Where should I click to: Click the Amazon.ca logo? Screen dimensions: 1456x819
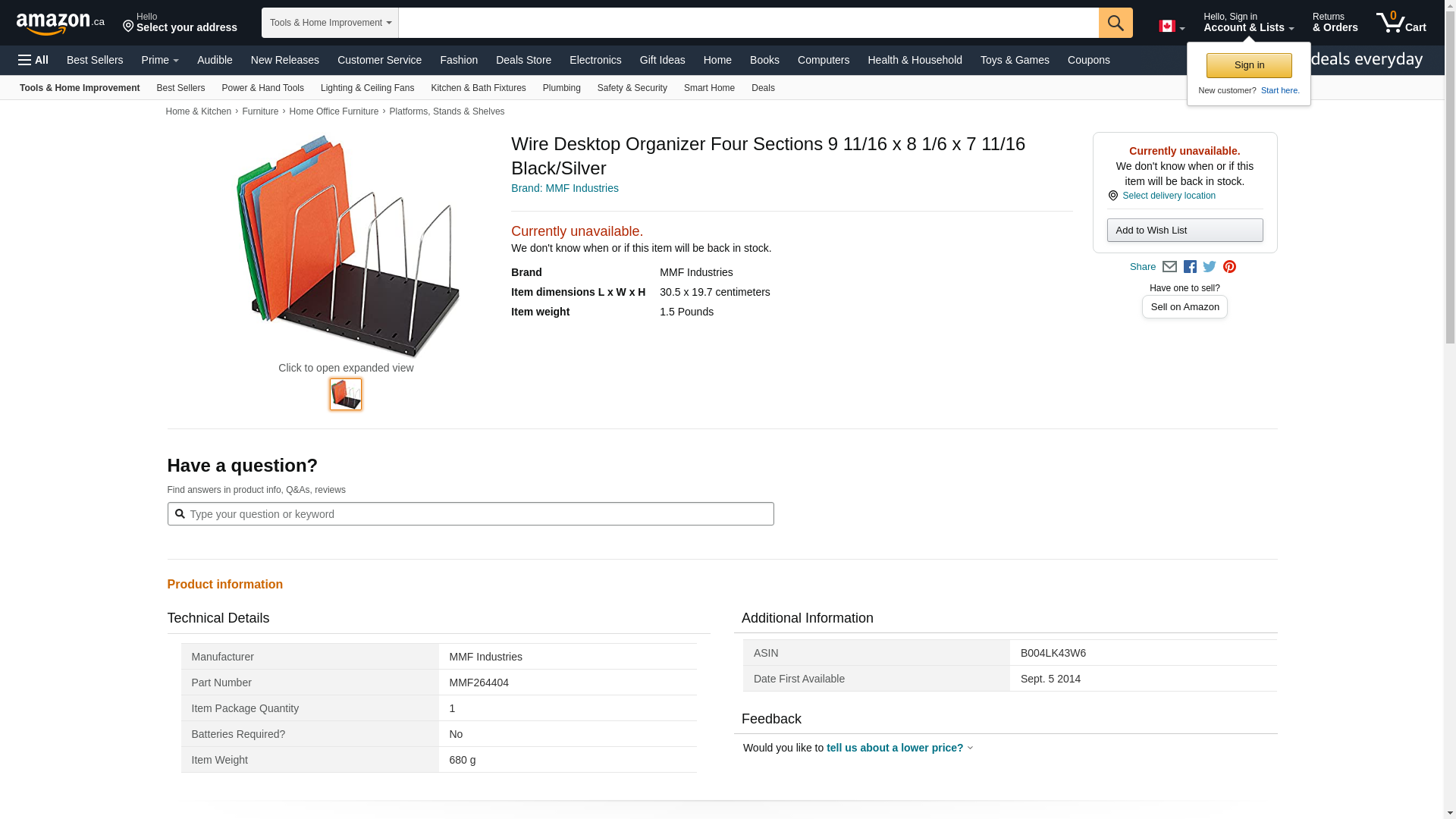[60, 24]
